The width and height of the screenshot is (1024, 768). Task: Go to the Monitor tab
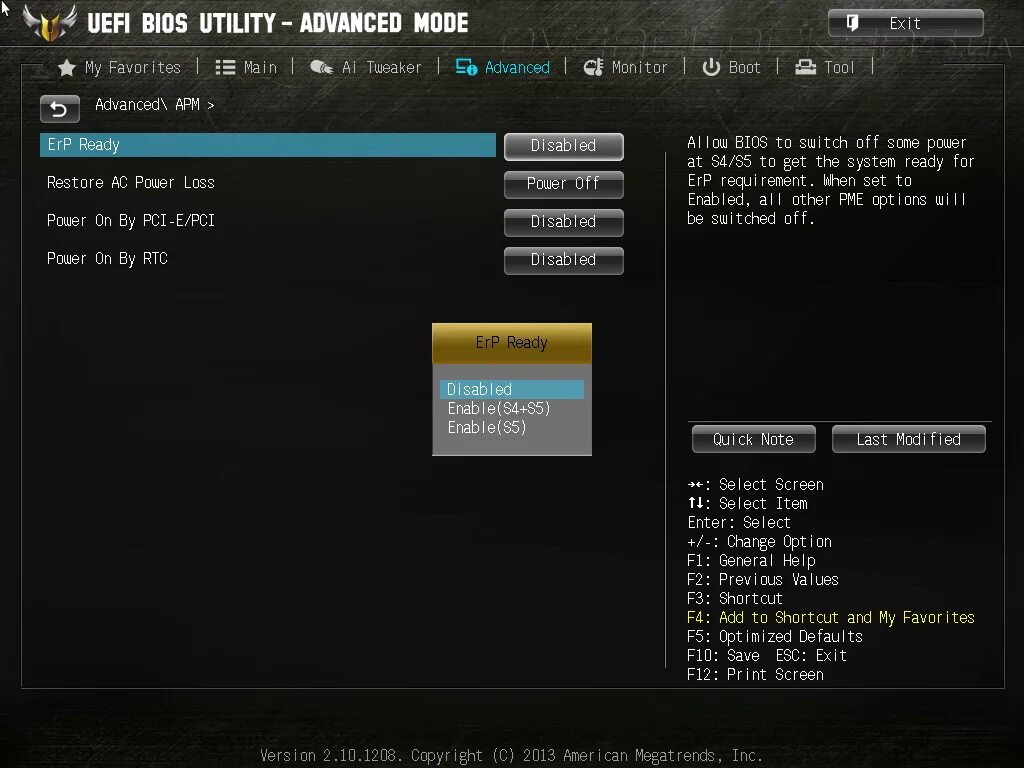click(x=639, y=68)
